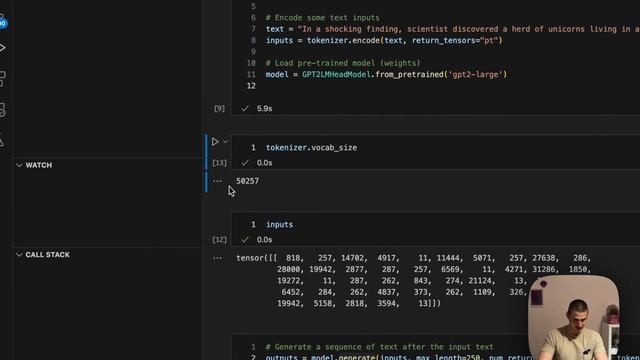640x360 pixels.
Task: Click the 'WATCH' header label
Action: [39, 165]
